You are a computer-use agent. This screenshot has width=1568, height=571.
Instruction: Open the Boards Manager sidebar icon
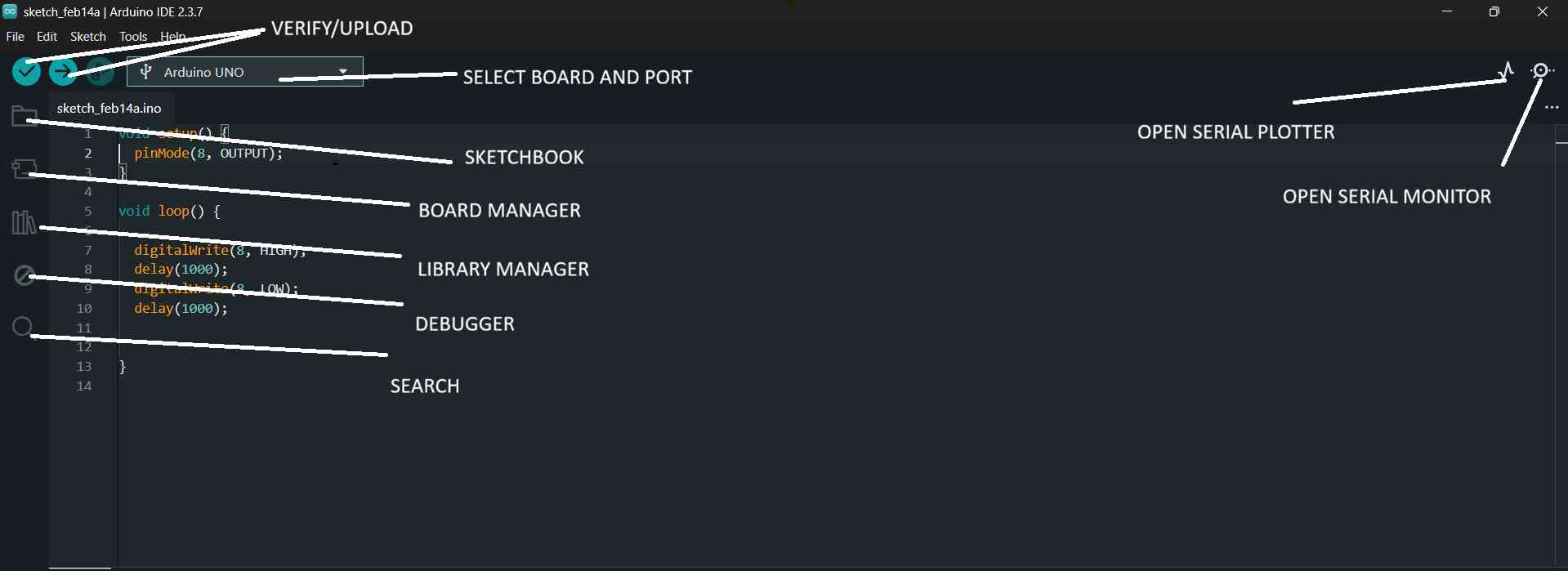24,168
